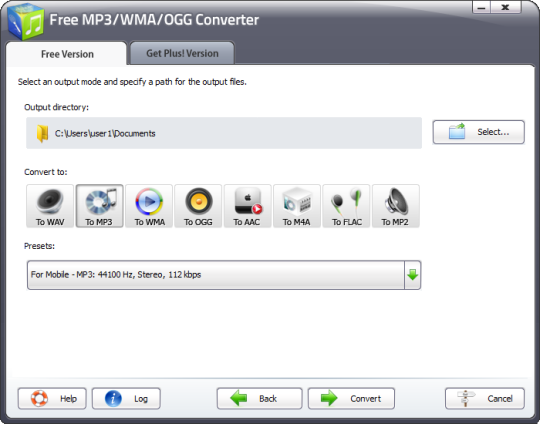
Task: Click the output directory path field
Action: pyautogui.click(x=224, y=133)
